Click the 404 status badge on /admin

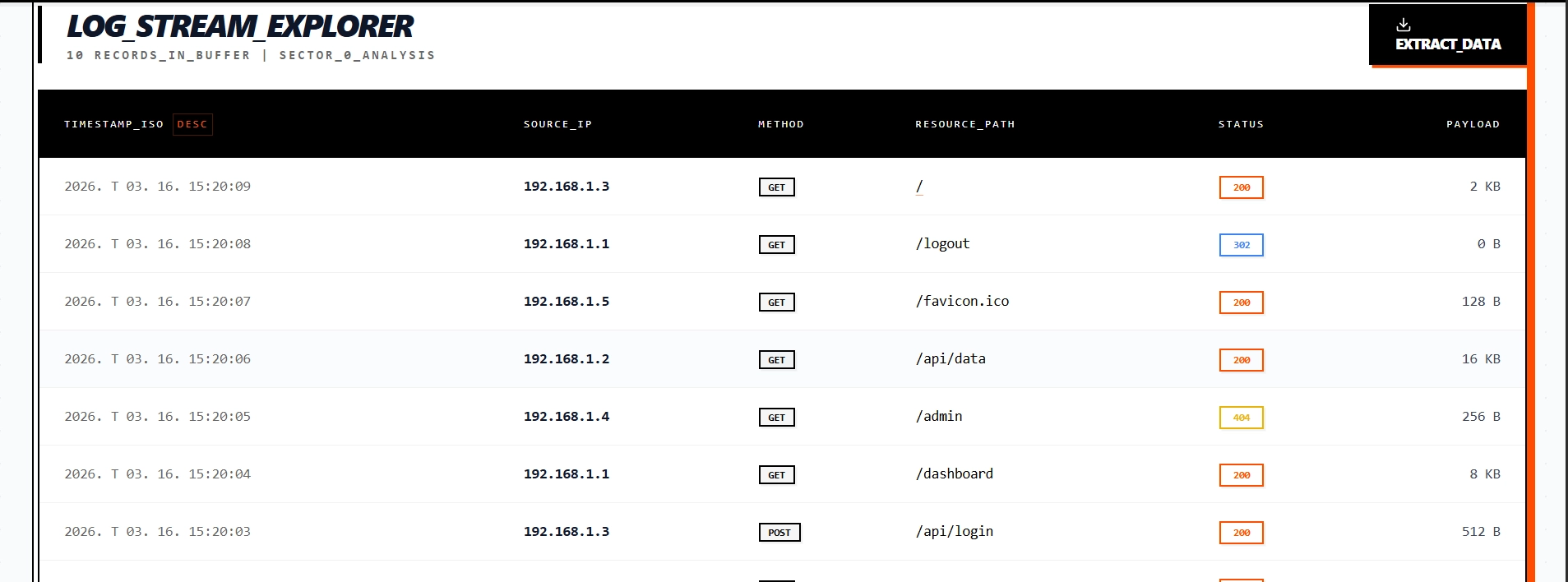pyautogui.click(x=1241, y=417)
